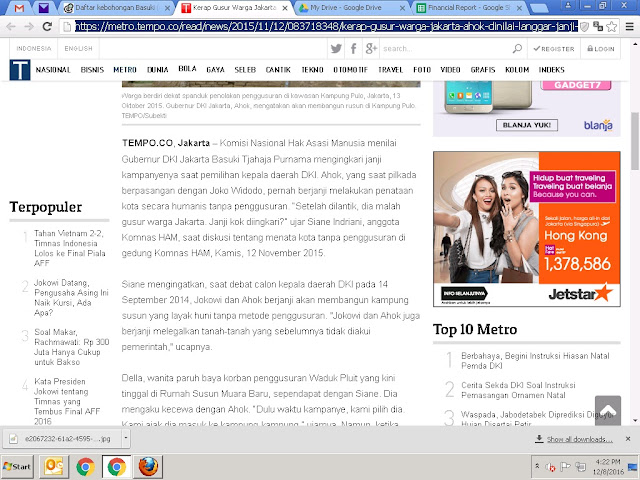Click the browser forward arrow
The width and height of the screenshot is (640, 480).
29,27
